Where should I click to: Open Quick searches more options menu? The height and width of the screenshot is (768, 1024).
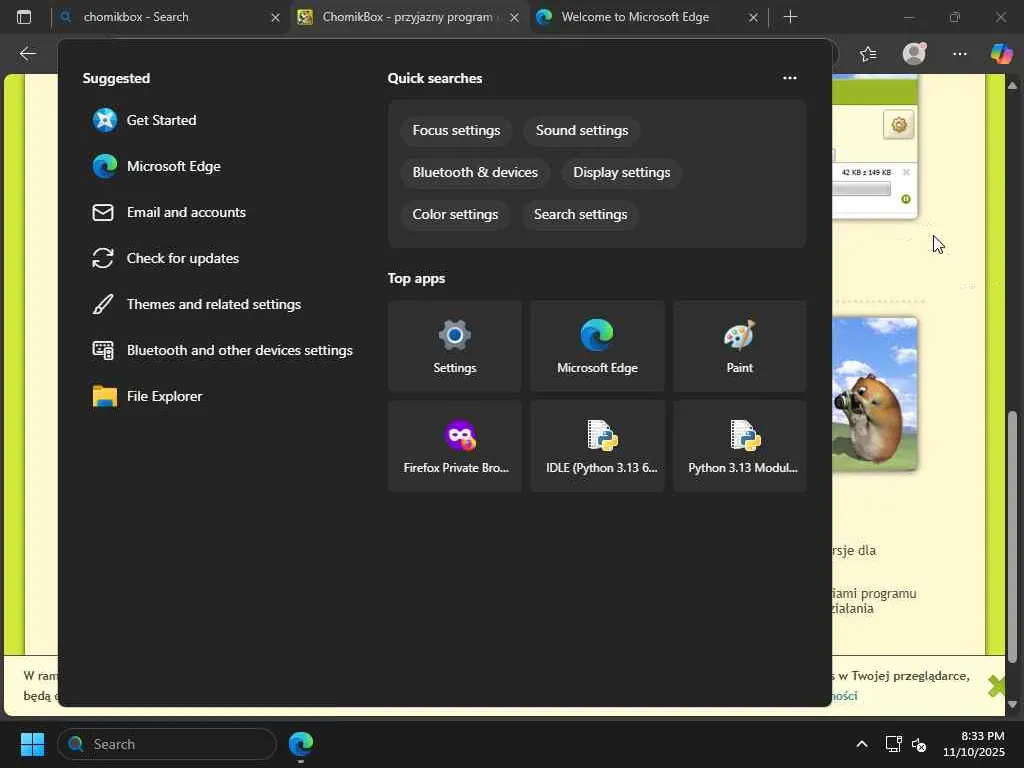pyautogui.click(x=790, y=78)
